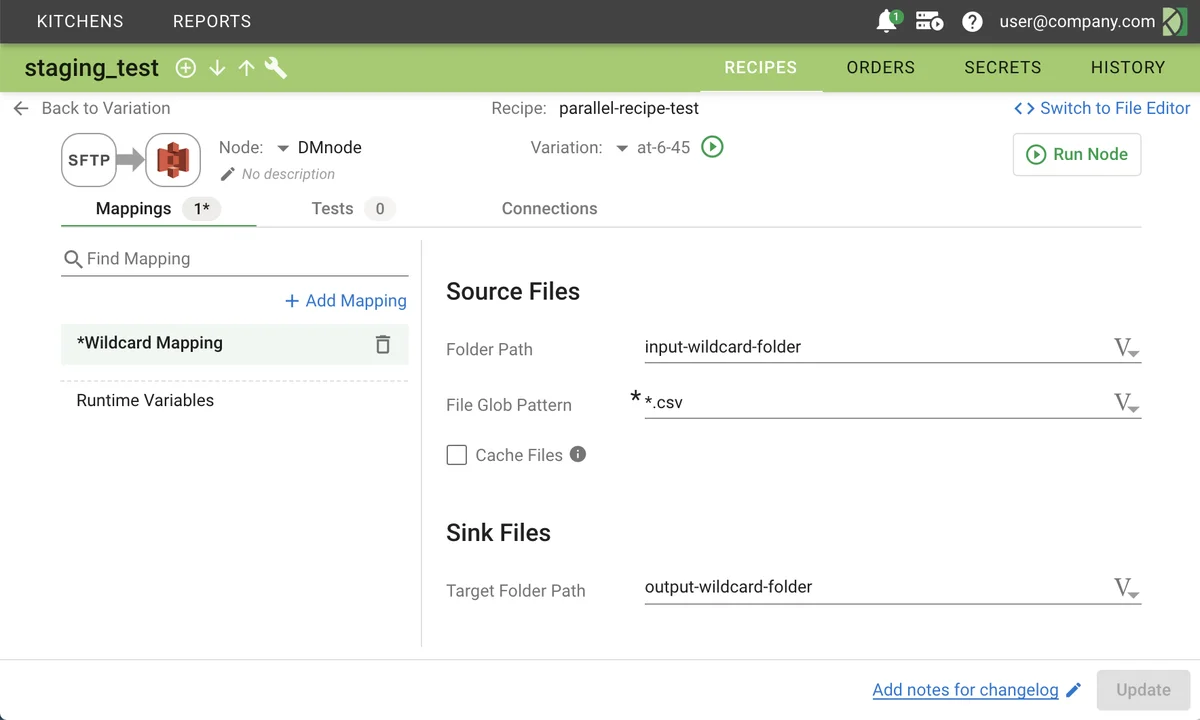Open the SECRETS tab
The height and width of the screenshot is (720, 1200).
click(x=1002, y=67)
